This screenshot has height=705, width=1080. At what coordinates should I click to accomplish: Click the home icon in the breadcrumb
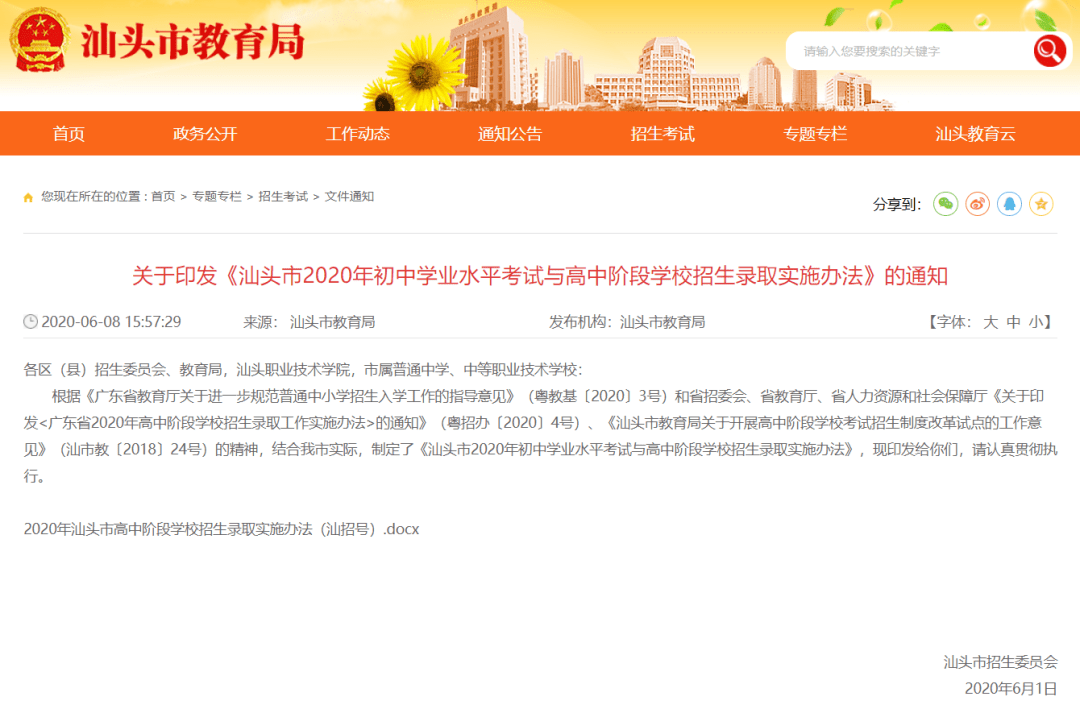coord(27,197)
